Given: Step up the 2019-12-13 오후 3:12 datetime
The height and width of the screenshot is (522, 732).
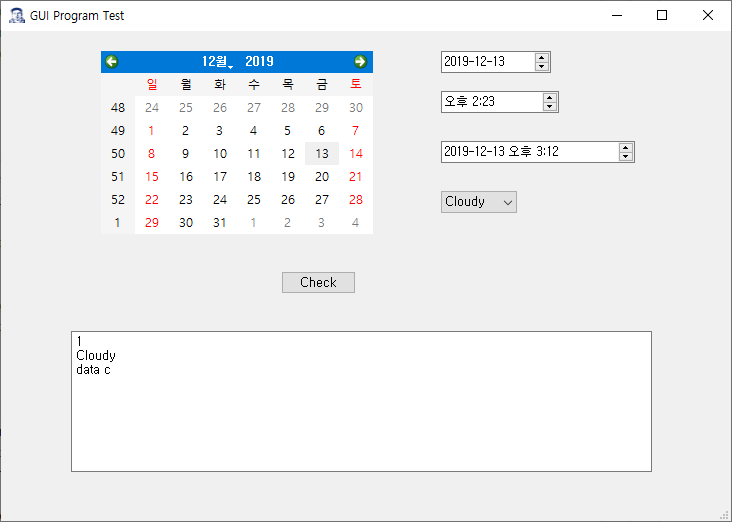Looking at the screenshot, I should pyautogui.click(x=626, y=148).
